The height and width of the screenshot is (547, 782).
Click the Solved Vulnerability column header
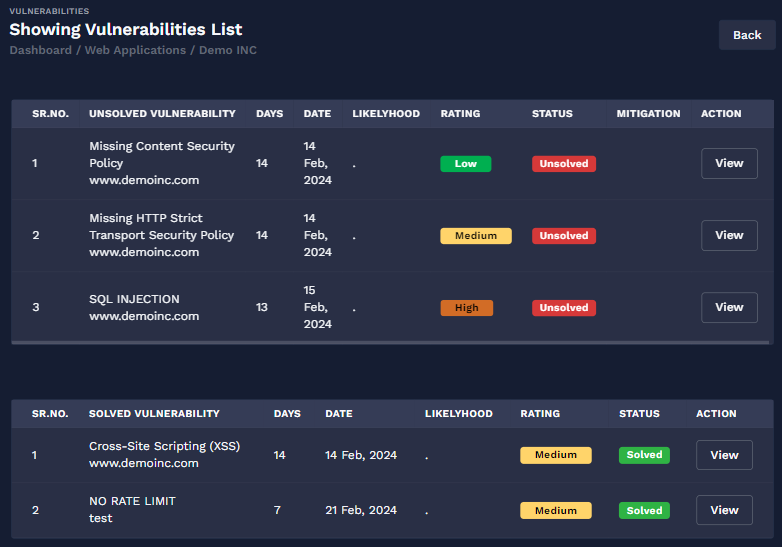pos(154,414)
